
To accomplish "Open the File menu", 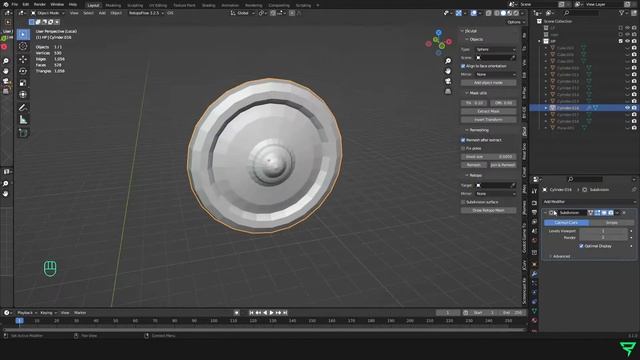I will coord(15,4).
